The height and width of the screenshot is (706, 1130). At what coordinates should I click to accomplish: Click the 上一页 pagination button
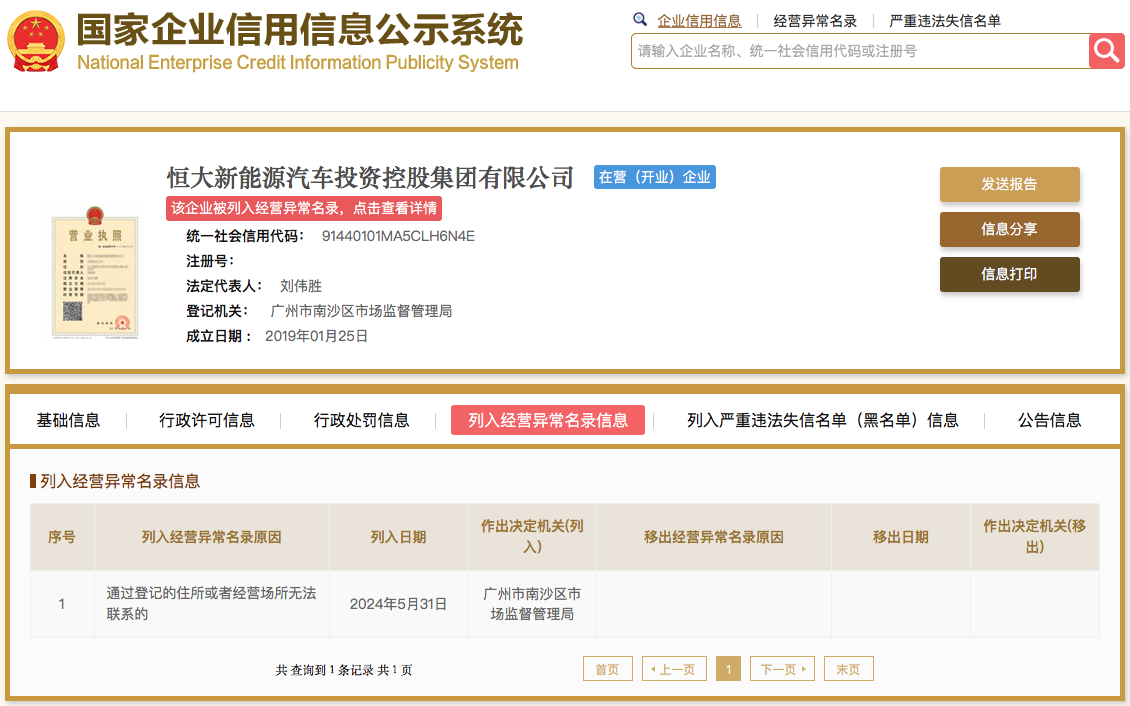point(675,669)
